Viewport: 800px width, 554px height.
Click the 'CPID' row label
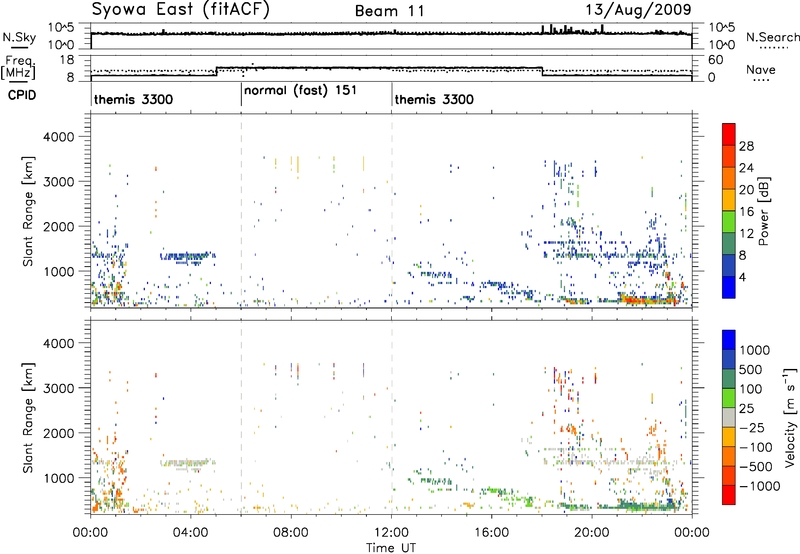[22, 95]
